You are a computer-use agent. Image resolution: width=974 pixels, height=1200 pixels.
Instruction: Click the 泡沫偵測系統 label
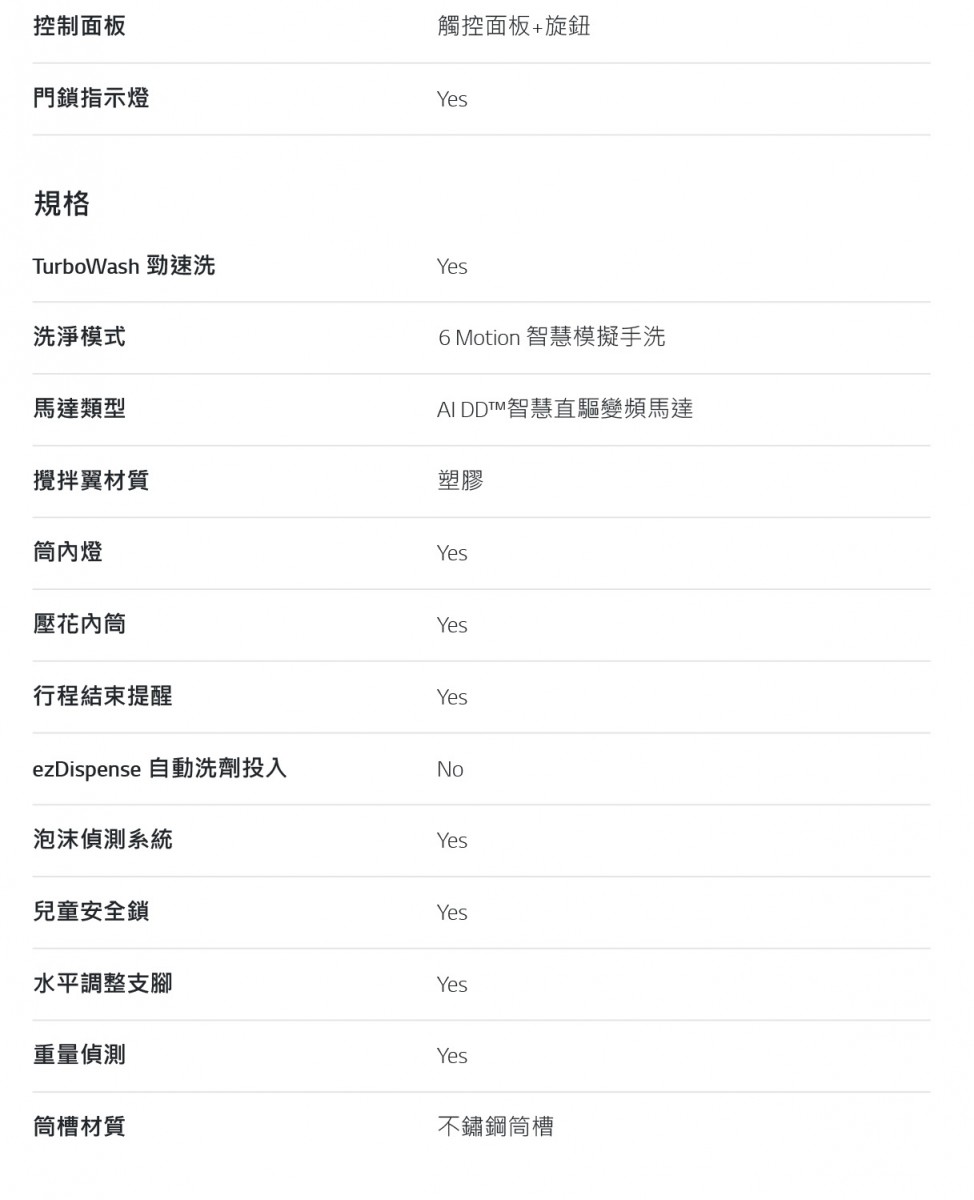102,840
